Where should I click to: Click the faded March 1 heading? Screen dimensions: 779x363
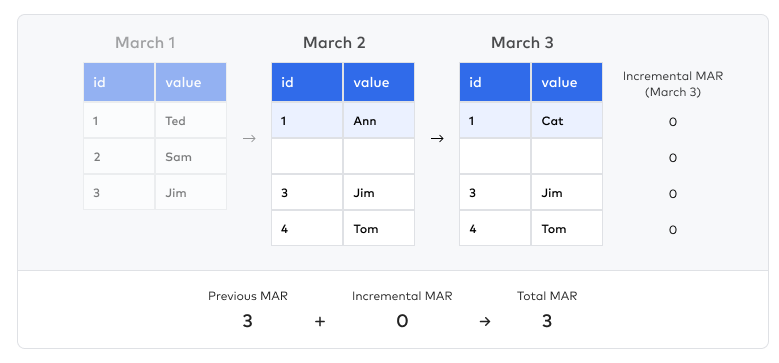coord(145,43)
